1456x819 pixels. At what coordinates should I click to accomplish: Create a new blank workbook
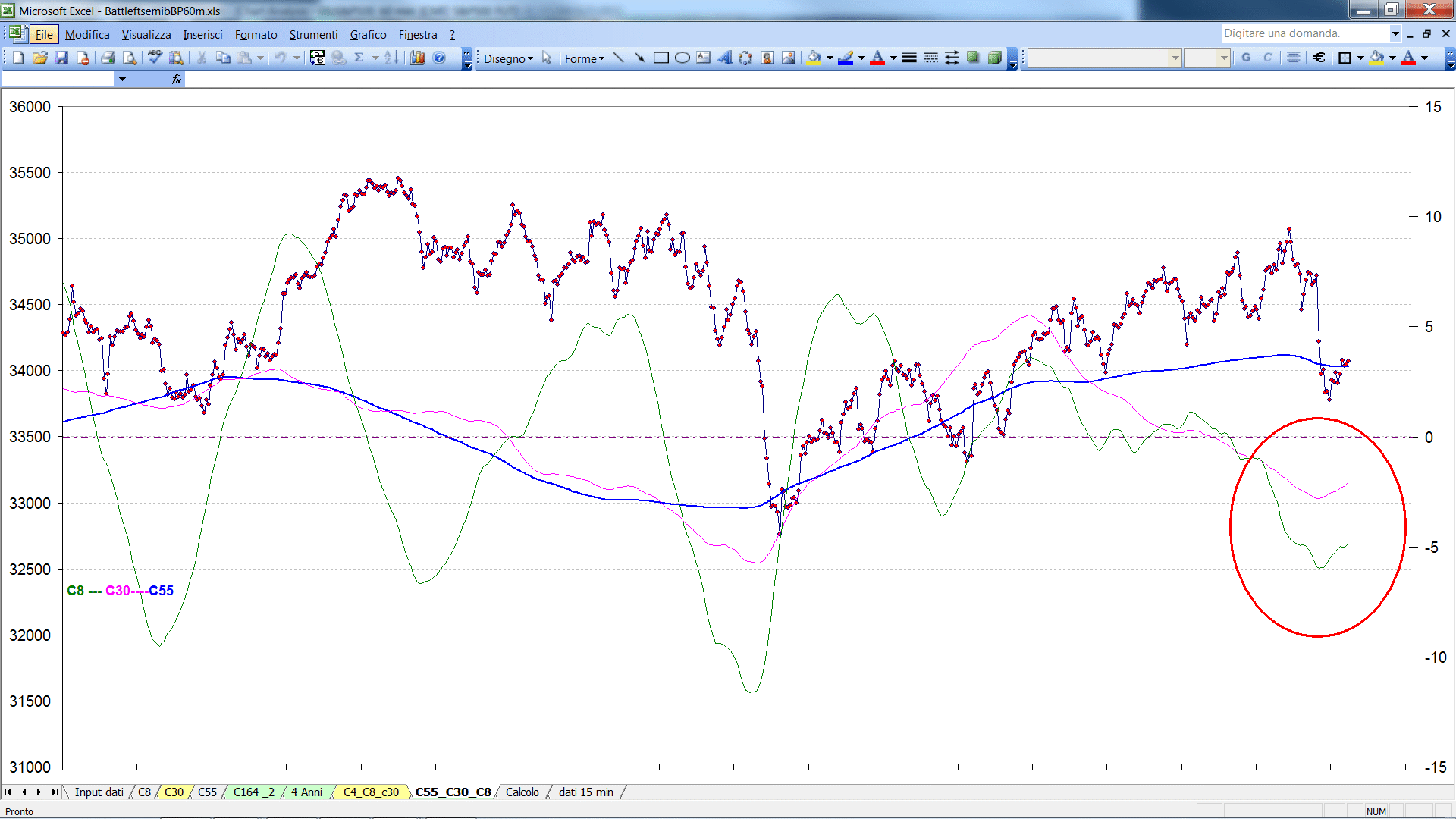coord(19,58)
